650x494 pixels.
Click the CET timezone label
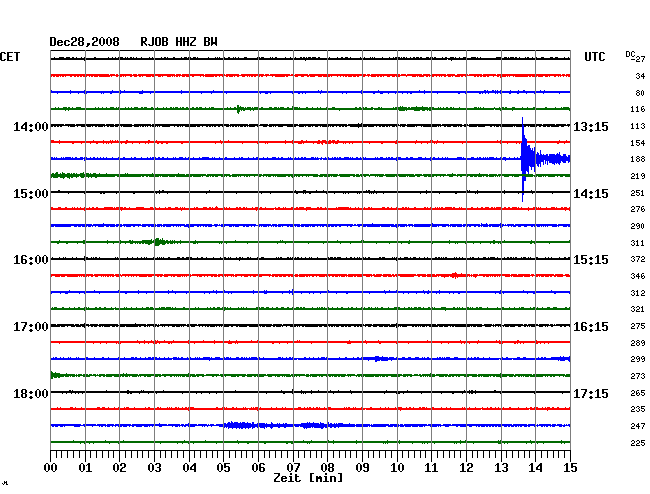click(10, 57)
